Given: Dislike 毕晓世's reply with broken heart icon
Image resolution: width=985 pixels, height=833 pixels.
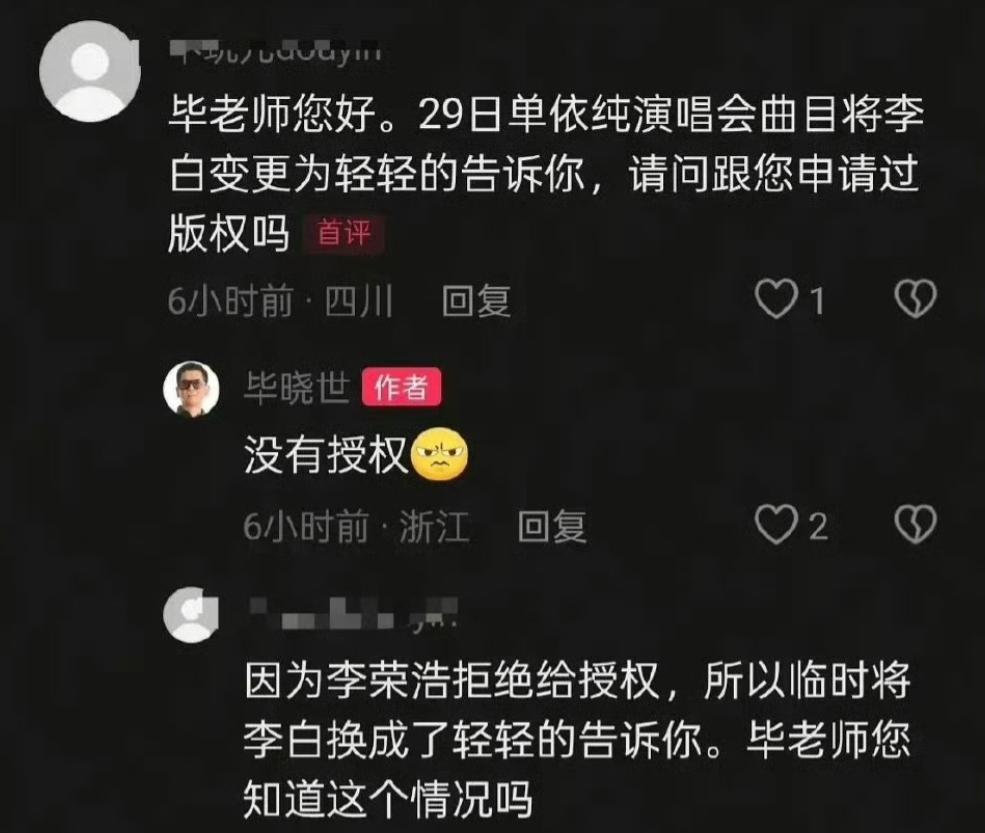Looking at the screenshot, I should click(915, 525).
